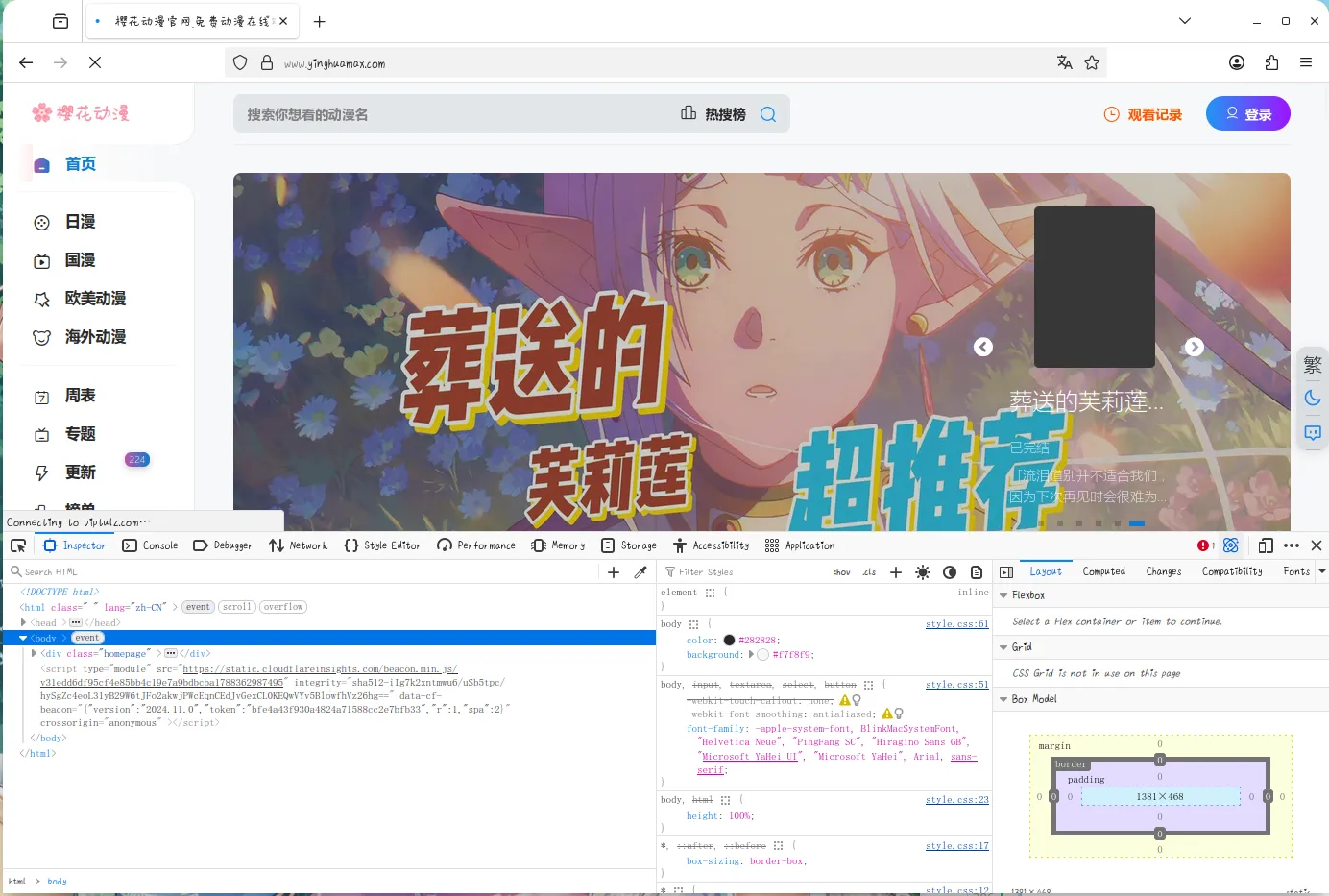Click the scroll badge on html element
The image size is (1329, 896).
(236, 607)
